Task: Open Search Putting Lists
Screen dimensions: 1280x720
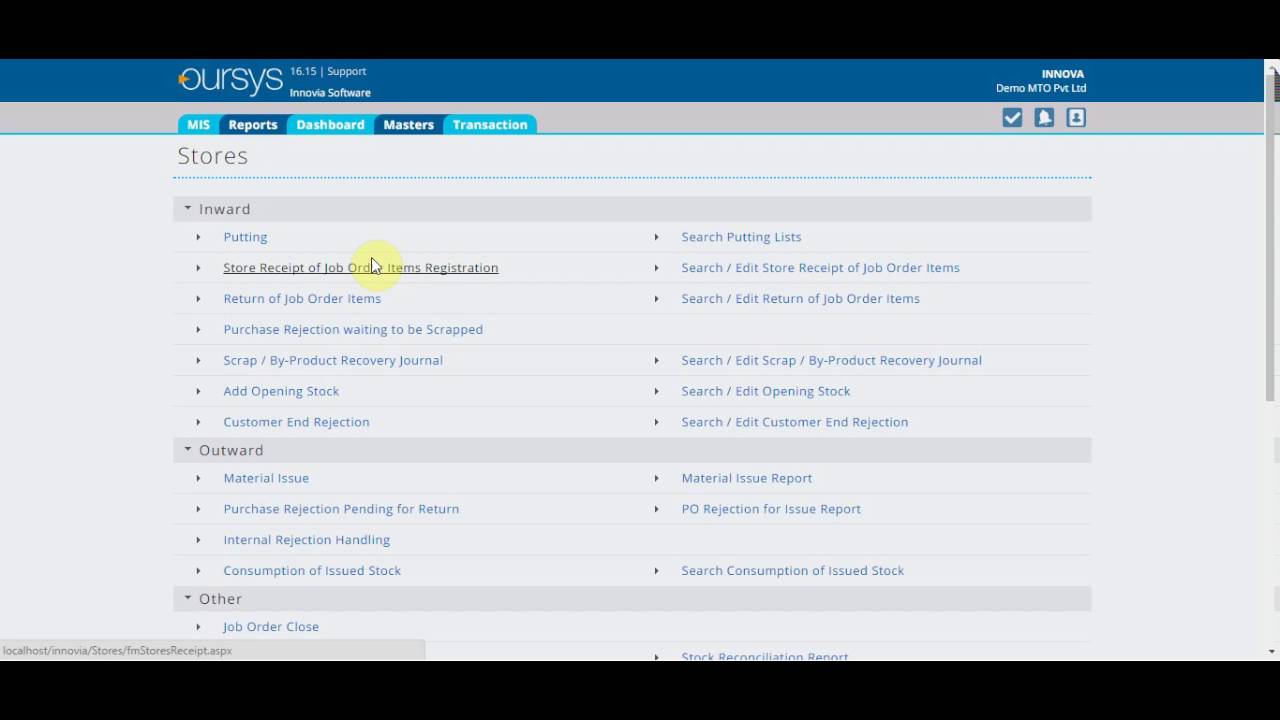Action: pos(741,237)
